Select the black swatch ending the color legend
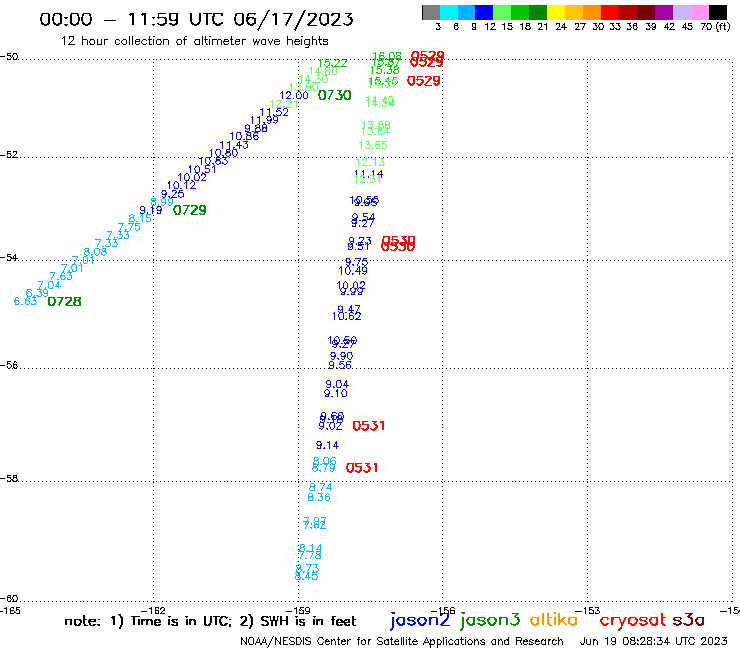The width and height of the screenshot is (740, 650). click(718, 12)
